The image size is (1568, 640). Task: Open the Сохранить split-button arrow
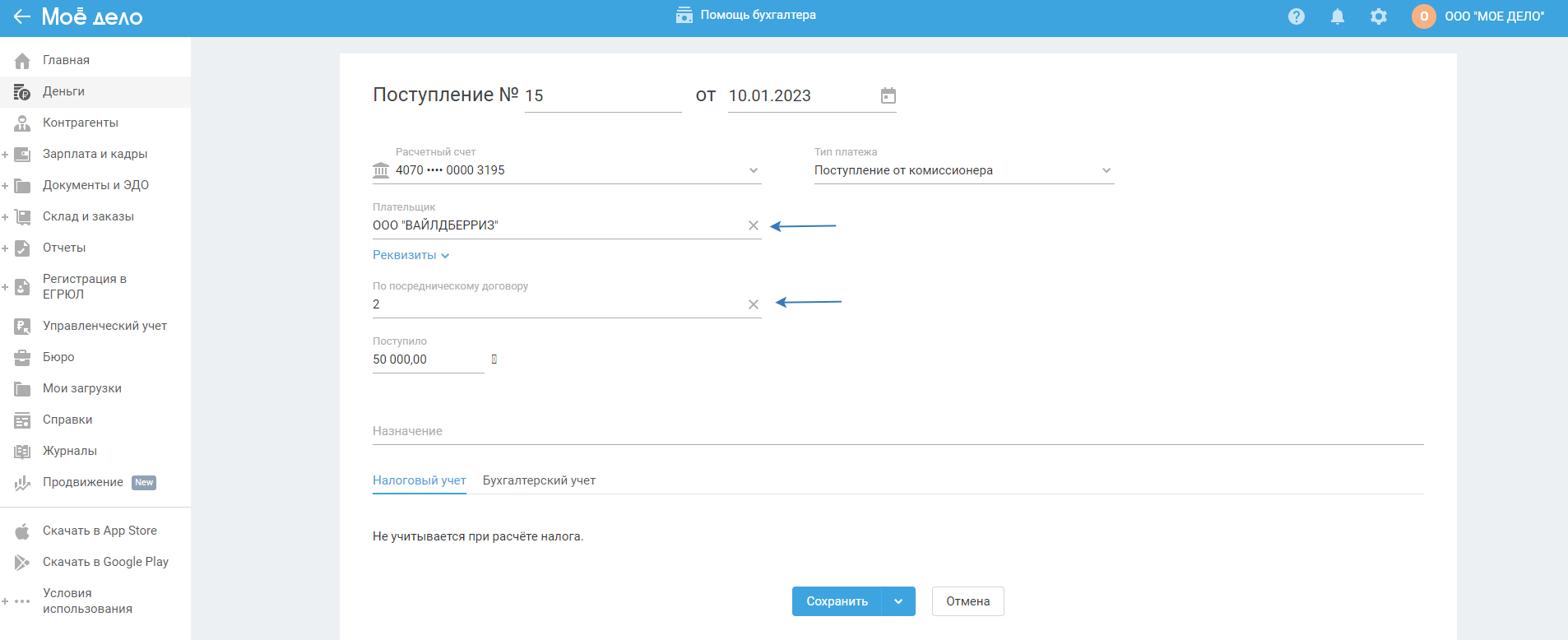(x=898, y=601)
